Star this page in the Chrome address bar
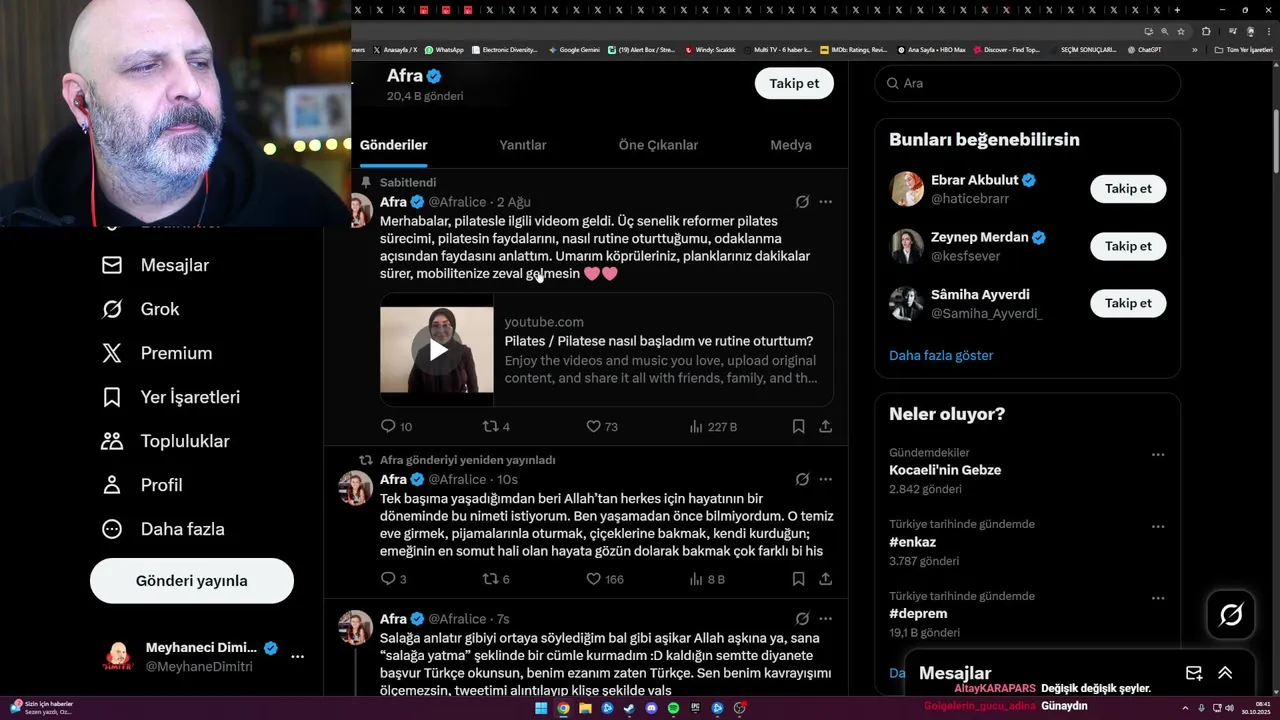 pyautogui.click(x=1181, y=31)
